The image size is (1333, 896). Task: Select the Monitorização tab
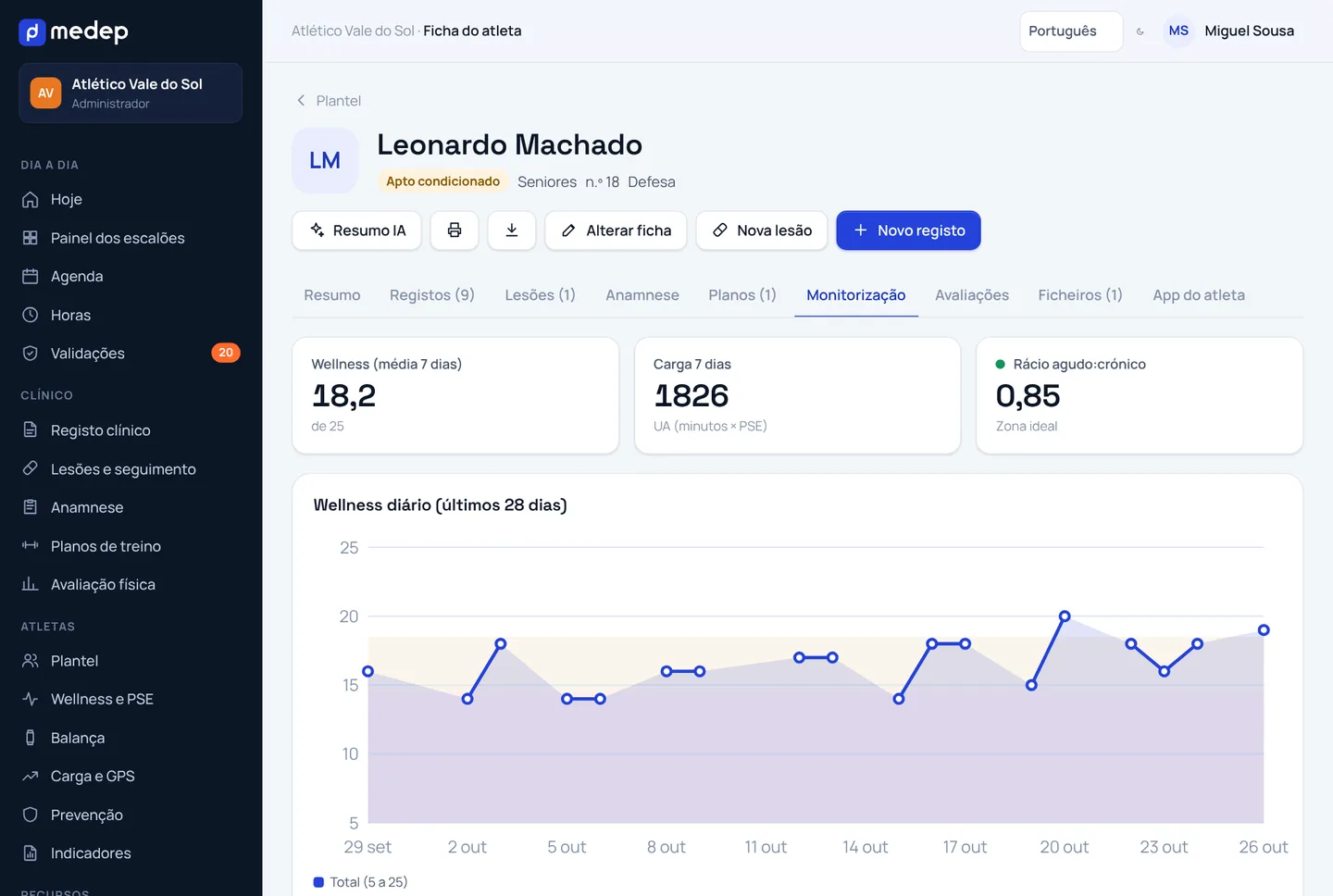[x=856, y=295]
